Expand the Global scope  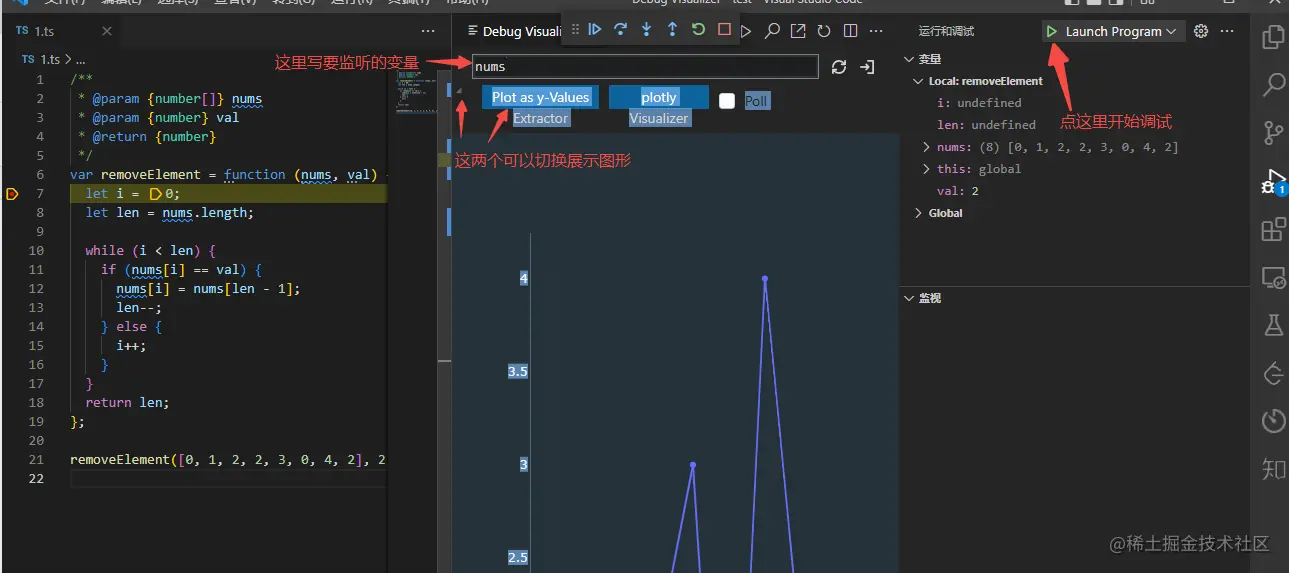point(919,214)
